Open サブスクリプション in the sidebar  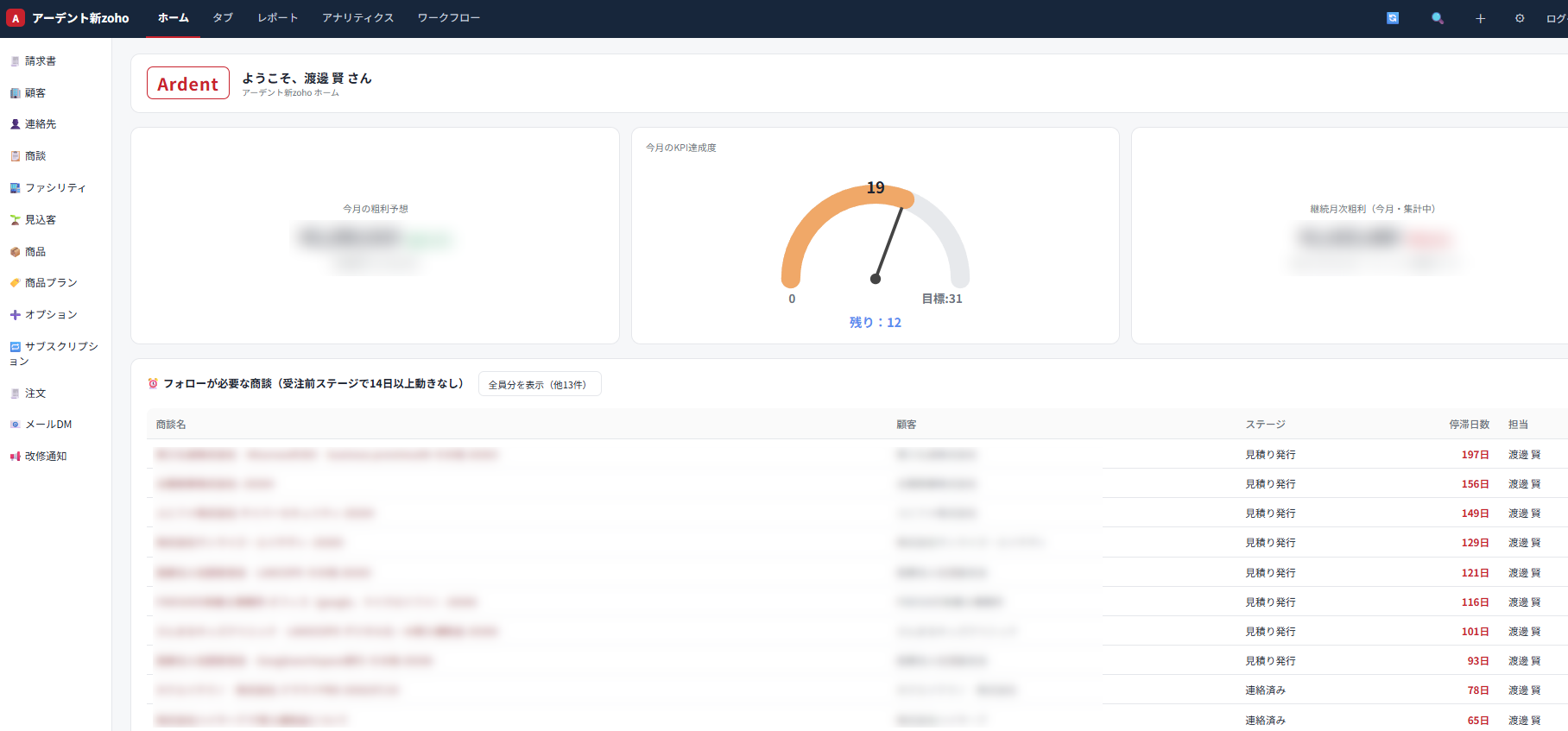(x=54, y=354)
